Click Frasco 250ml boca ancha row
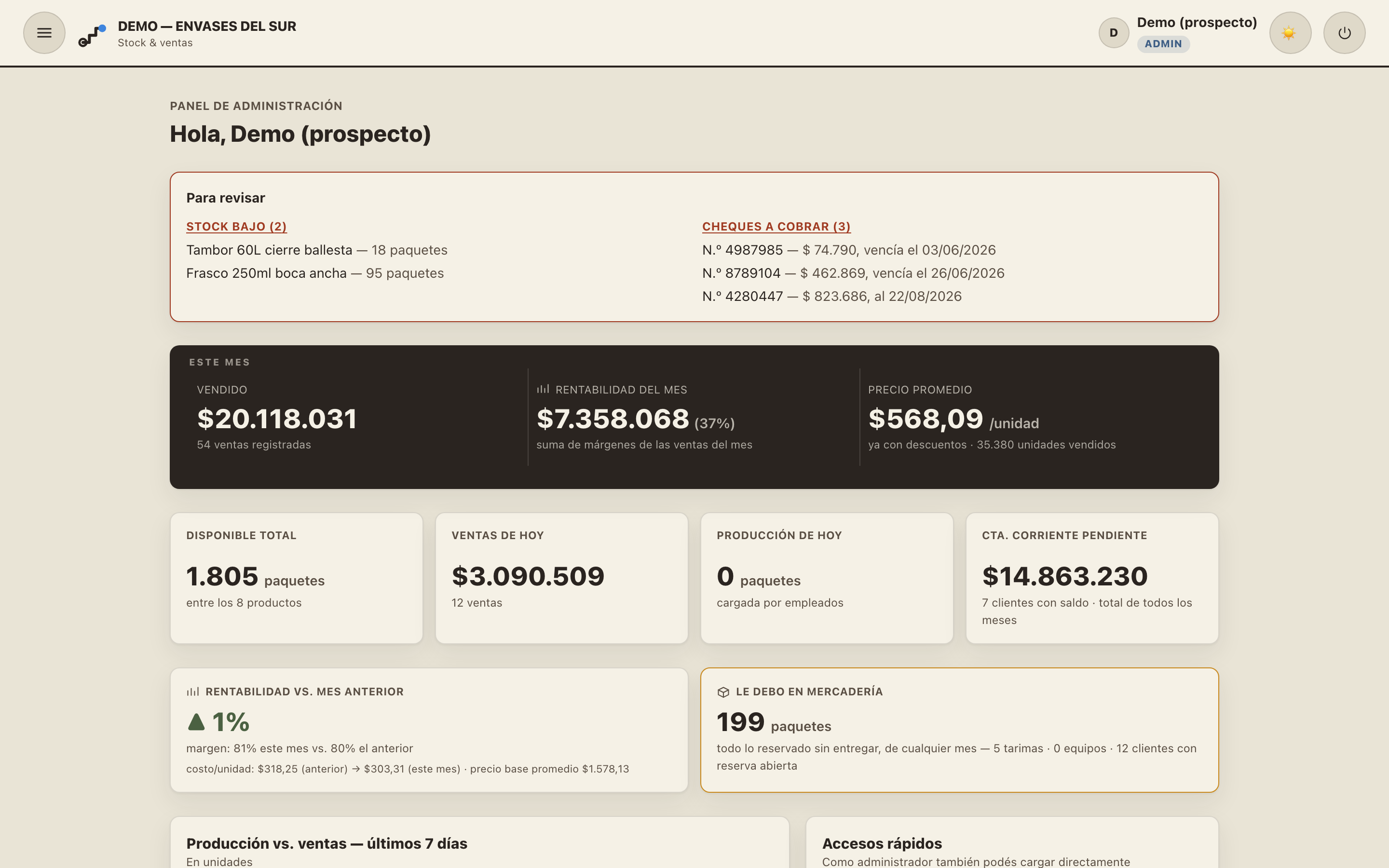The height and width of the screenshot is (868, 1389). pyautogui.click(x=315, y=272)
